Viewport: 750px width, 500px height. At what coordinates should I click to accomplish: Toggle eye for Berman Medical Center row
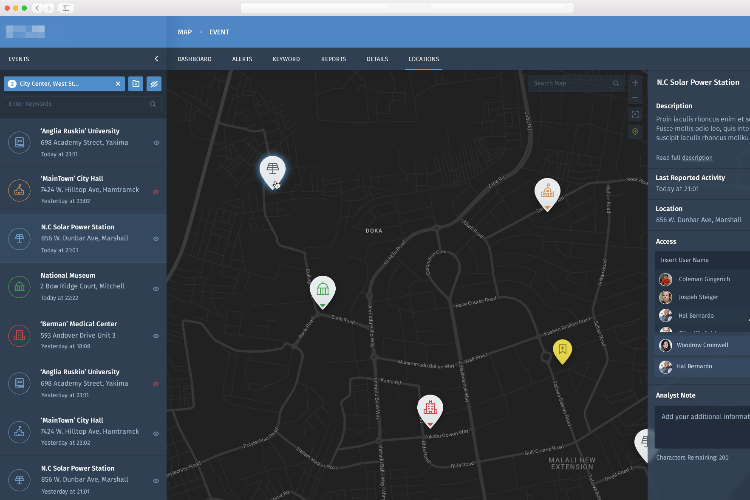[156, 336]
